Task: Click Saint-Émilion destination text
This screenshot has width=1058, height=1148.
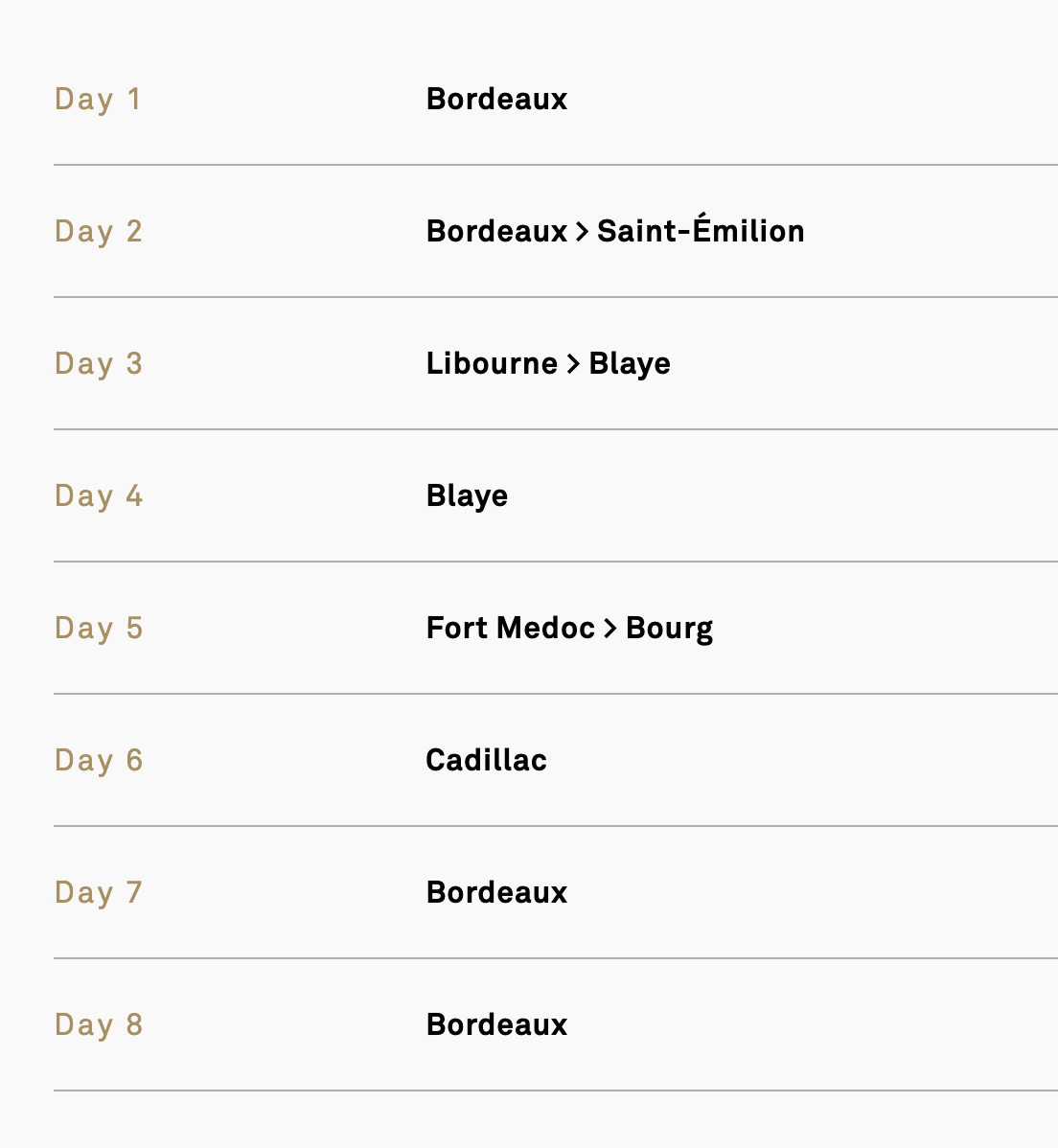Action: [x=701, y=229]
